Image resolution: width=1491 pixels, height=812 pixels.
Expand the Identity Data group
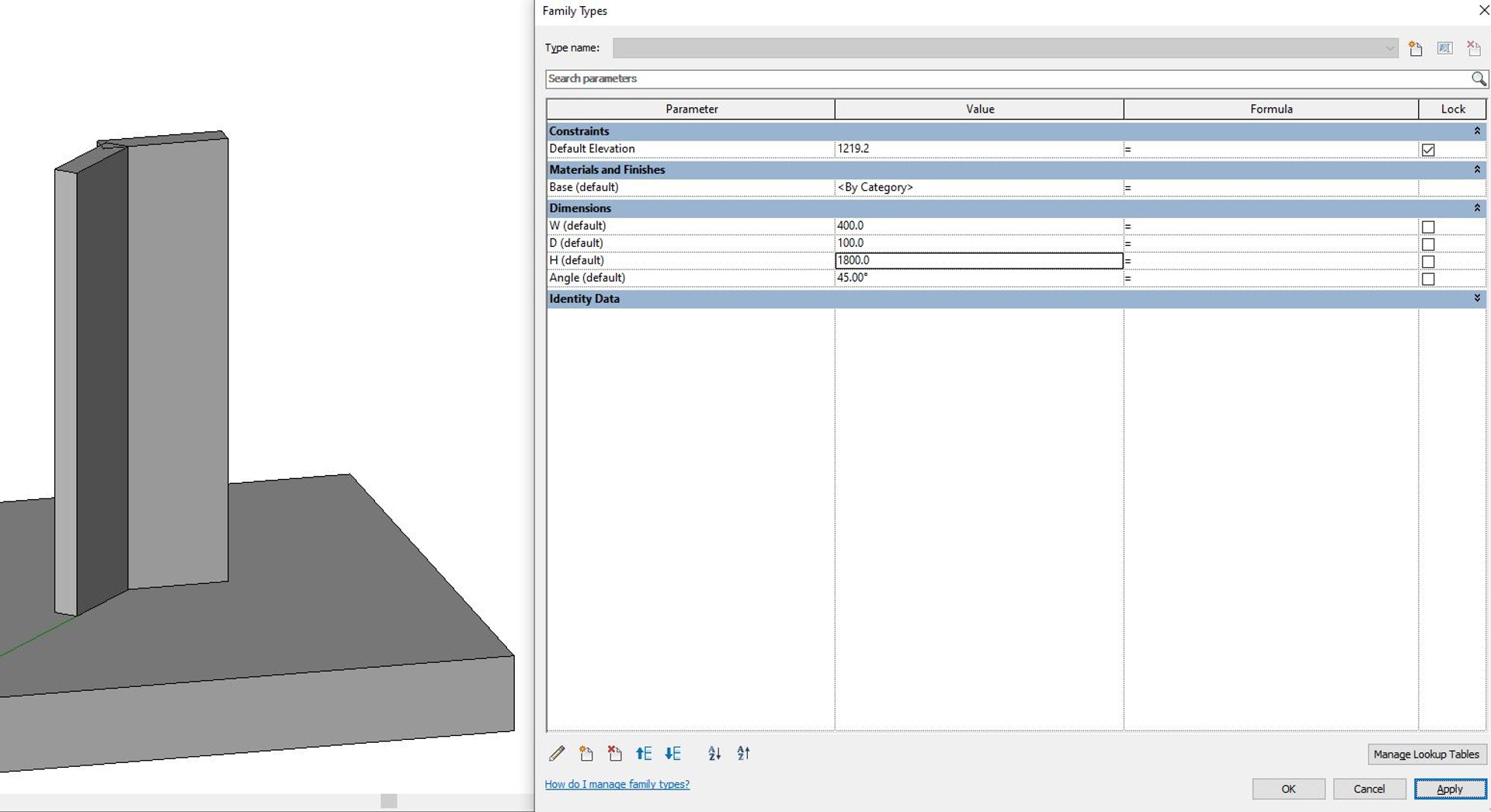1477,298
